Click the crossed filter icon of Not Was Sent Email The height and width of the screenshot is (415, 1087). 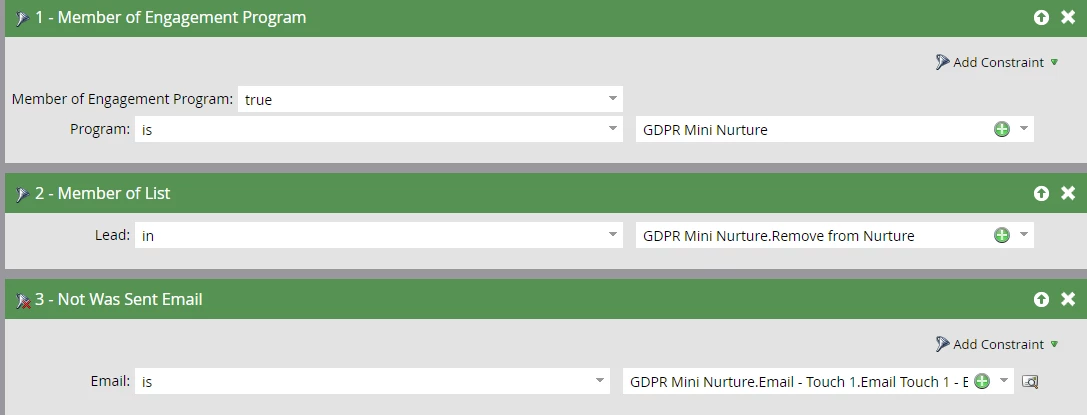pos(23,301)
